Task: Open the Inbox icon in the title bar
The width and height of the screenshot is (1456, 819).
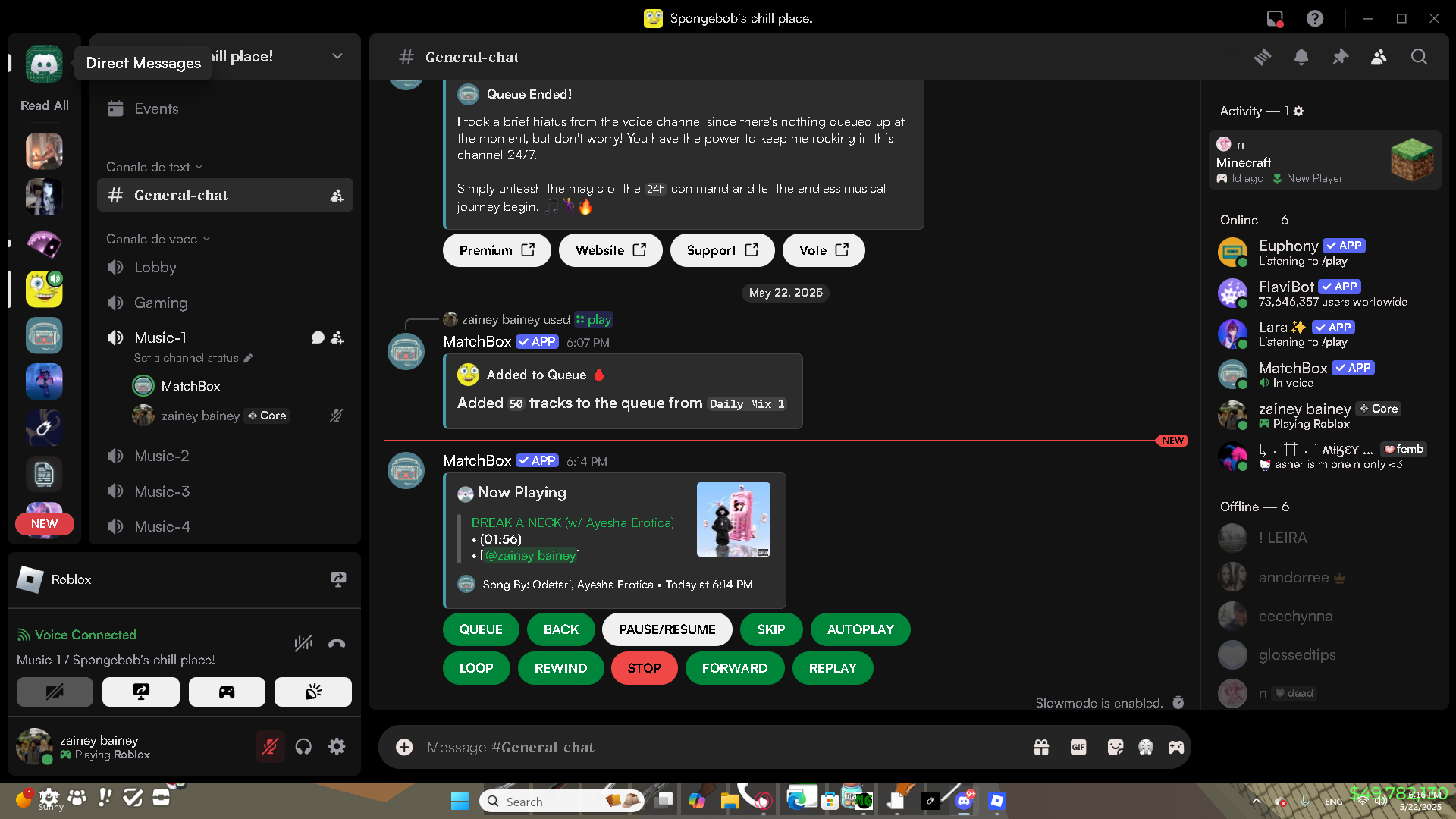Action: 1275,18
